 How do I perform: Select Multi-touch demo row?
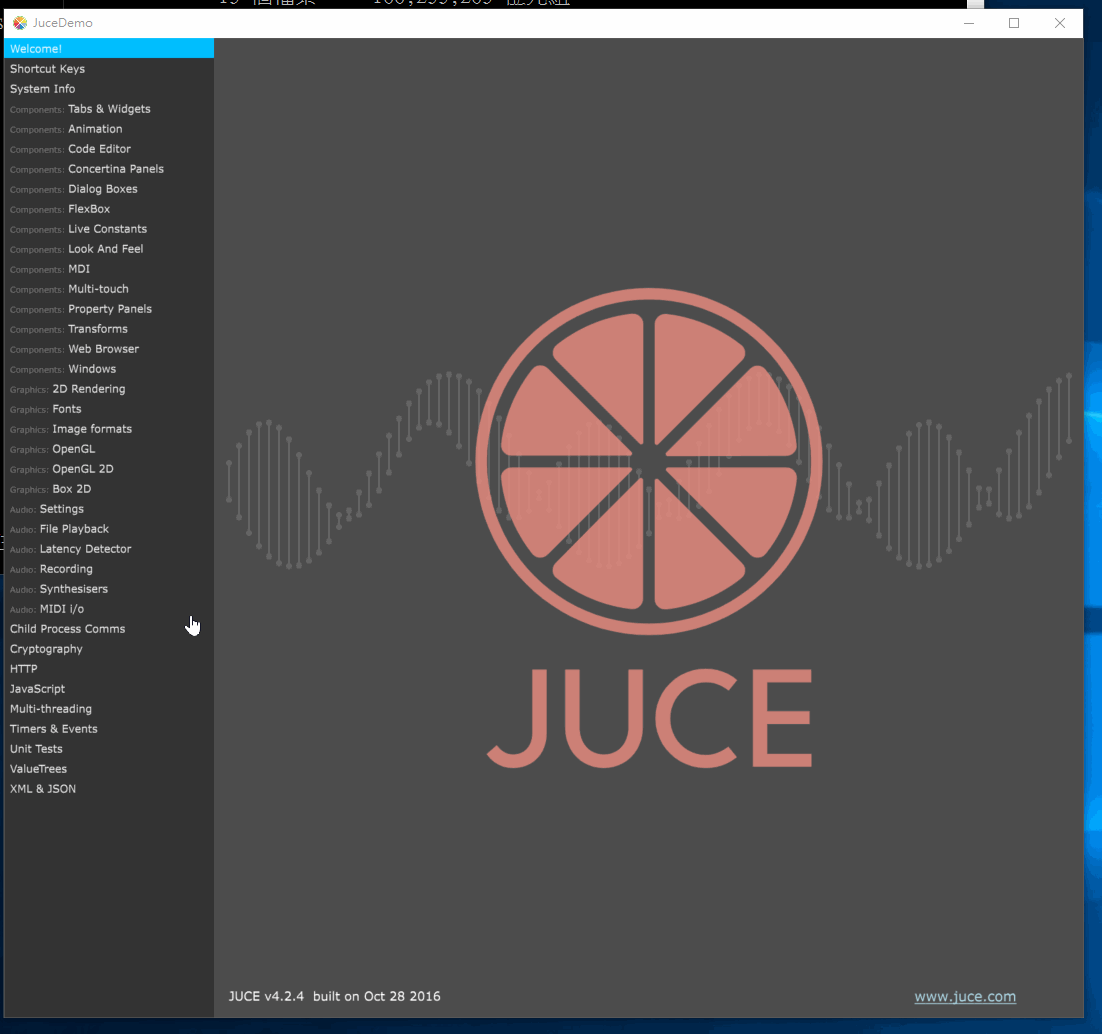109,289
